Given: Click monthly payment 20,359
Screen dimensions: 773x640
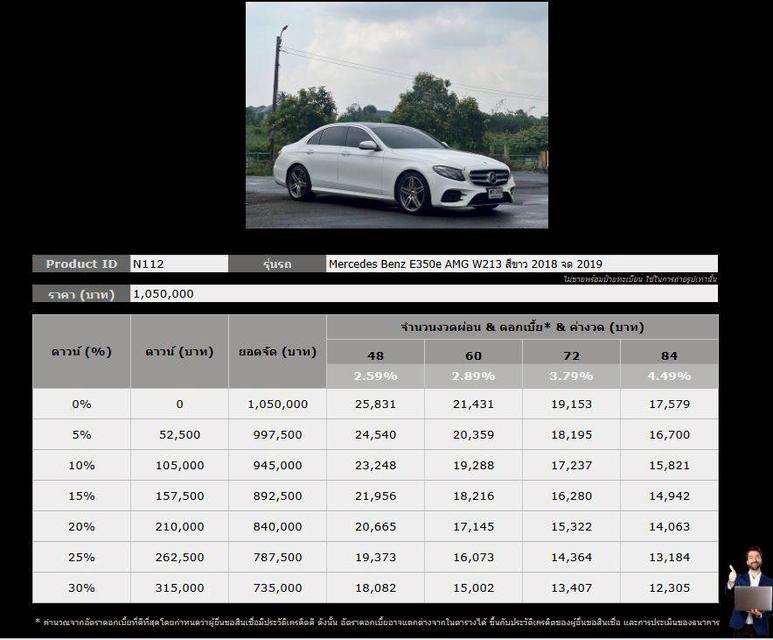Looking at the screenshot, I should coord(473,435).
